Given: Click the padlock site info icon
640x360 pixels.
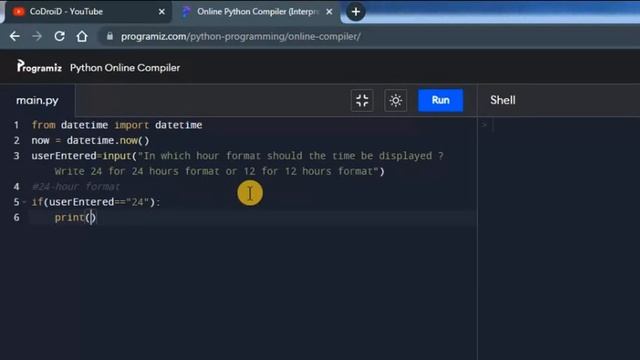Looking at the screenshot, I should (x=109, y=36).
